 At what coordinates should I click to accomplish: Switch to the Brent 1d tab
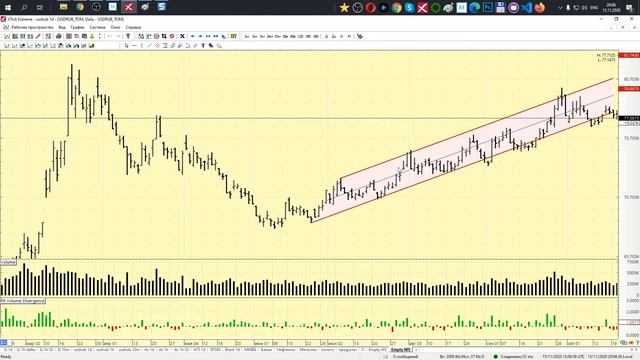point(232,350)
